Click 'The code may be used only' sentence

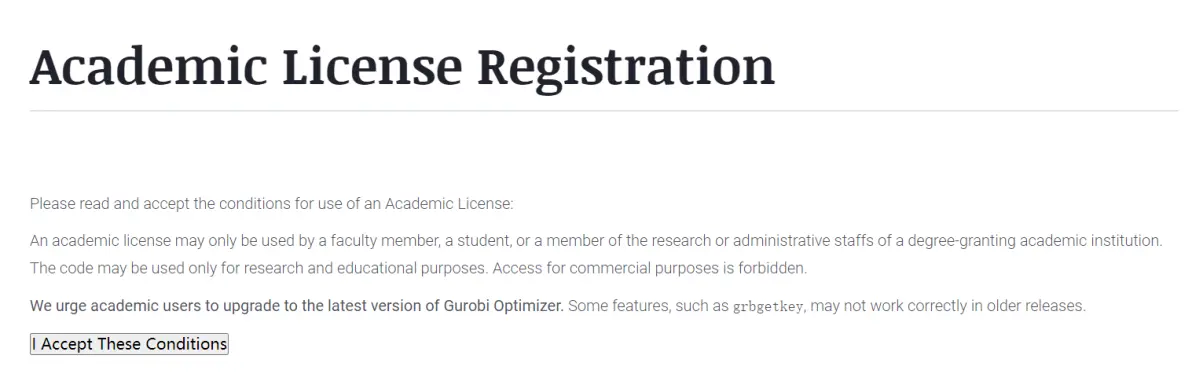259,268
